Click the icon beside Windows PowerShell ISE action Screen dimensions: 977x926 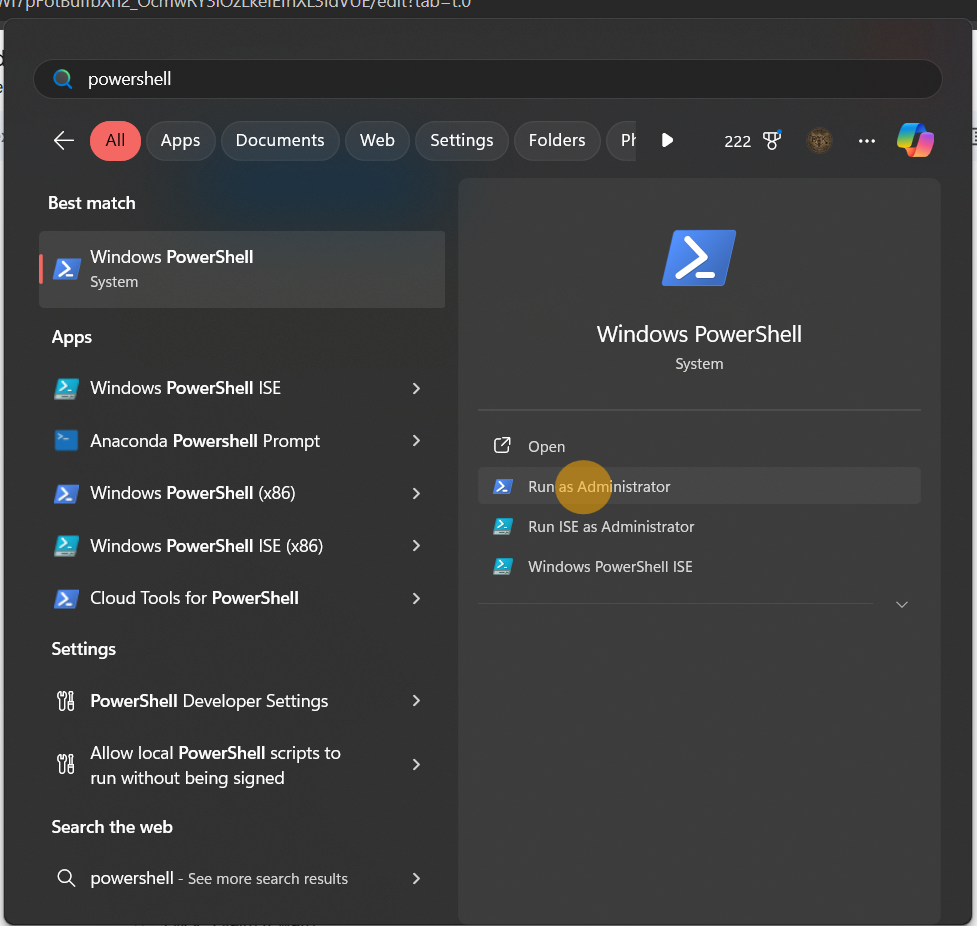click(x=503, y=566)
